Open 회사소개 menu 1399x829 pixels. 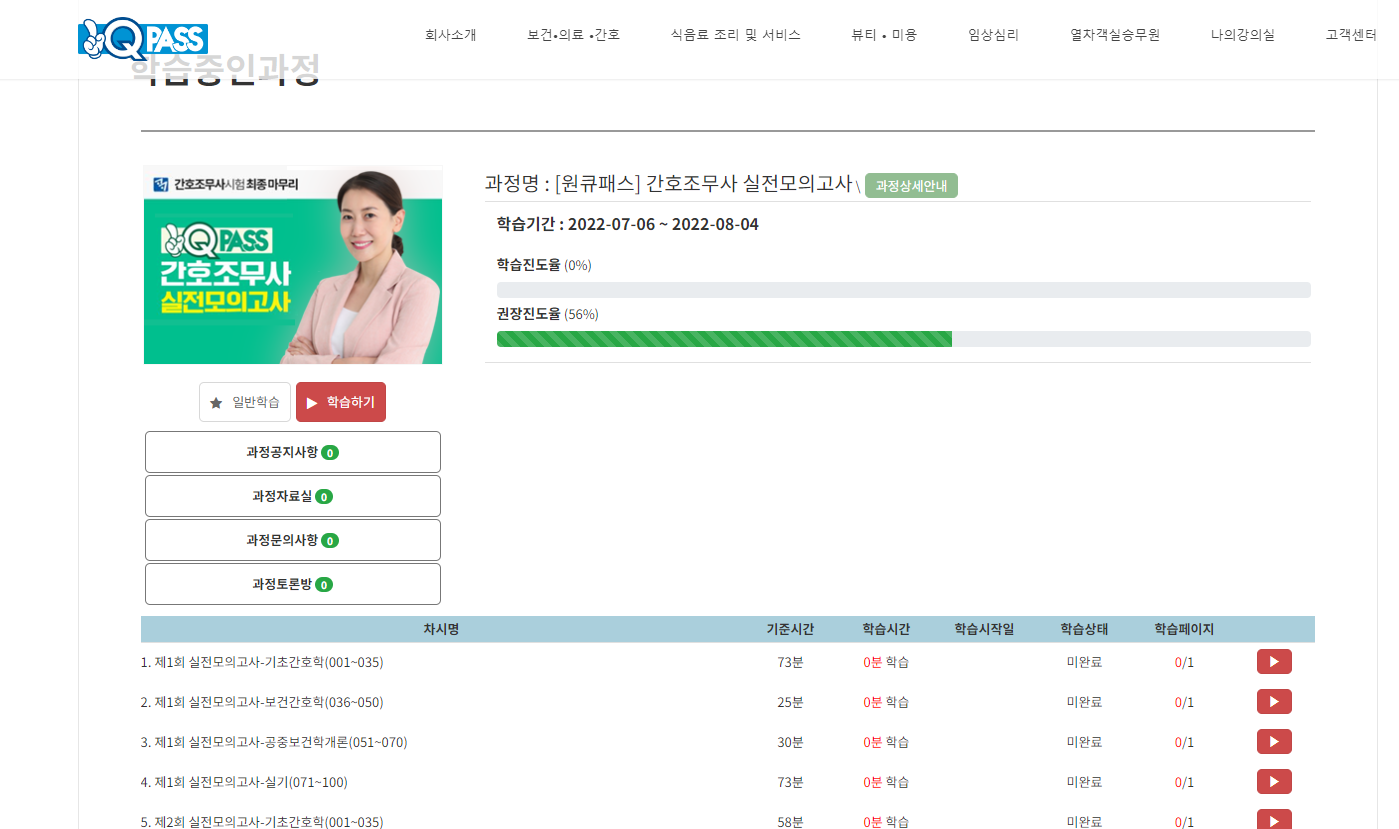pyautogui.click(x=451, y=35)
